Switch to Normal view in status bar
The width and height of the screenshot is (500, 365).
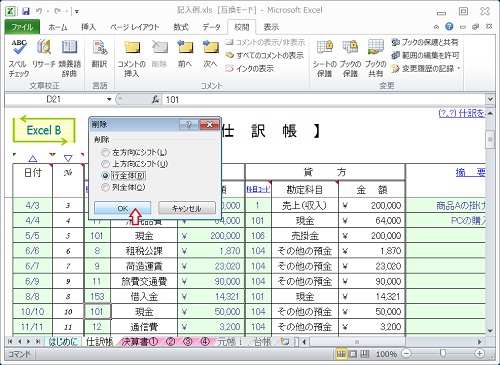tap(341, 354)
